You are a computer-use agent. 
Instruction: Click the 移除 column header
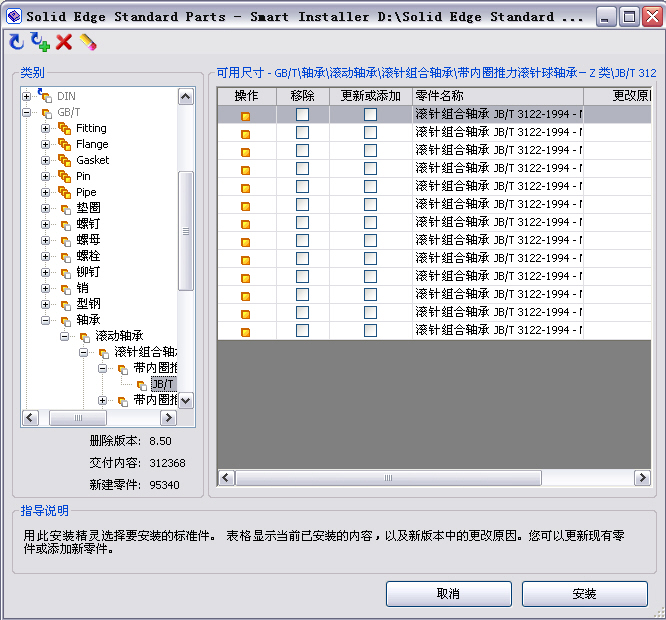(x=303, y=96)
